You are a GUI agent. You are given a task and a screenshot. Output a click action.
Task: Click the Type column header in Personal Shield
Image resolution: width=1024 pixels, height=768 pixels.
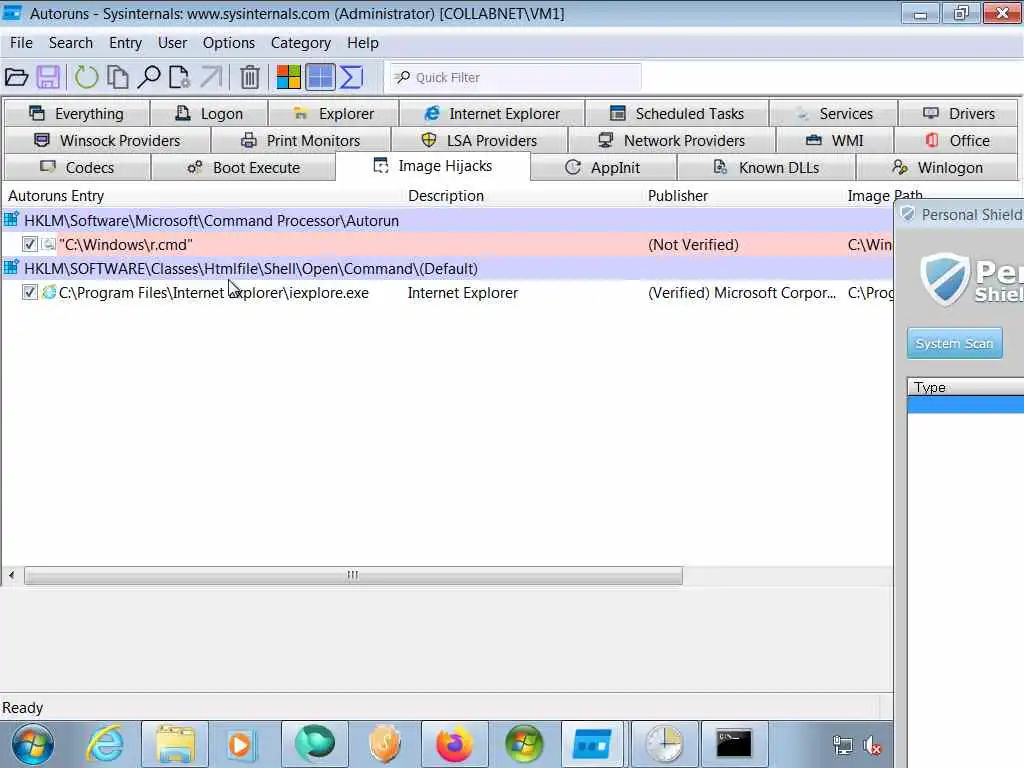pyautogui.click(x=965, y=387)
